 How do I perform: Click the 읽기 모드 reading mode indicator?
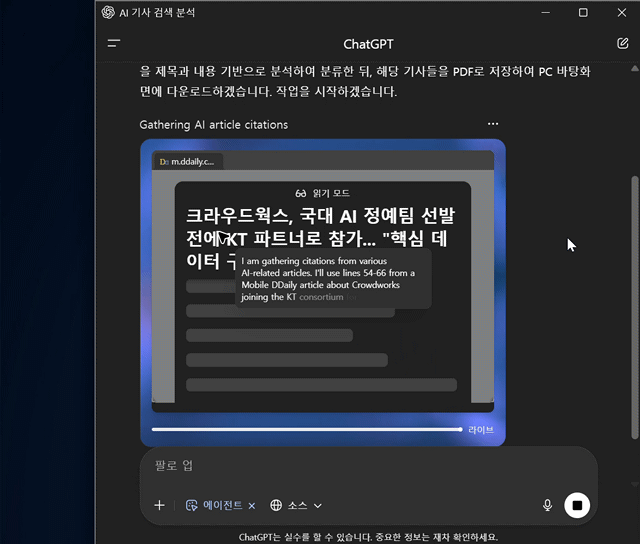[322, 193]
